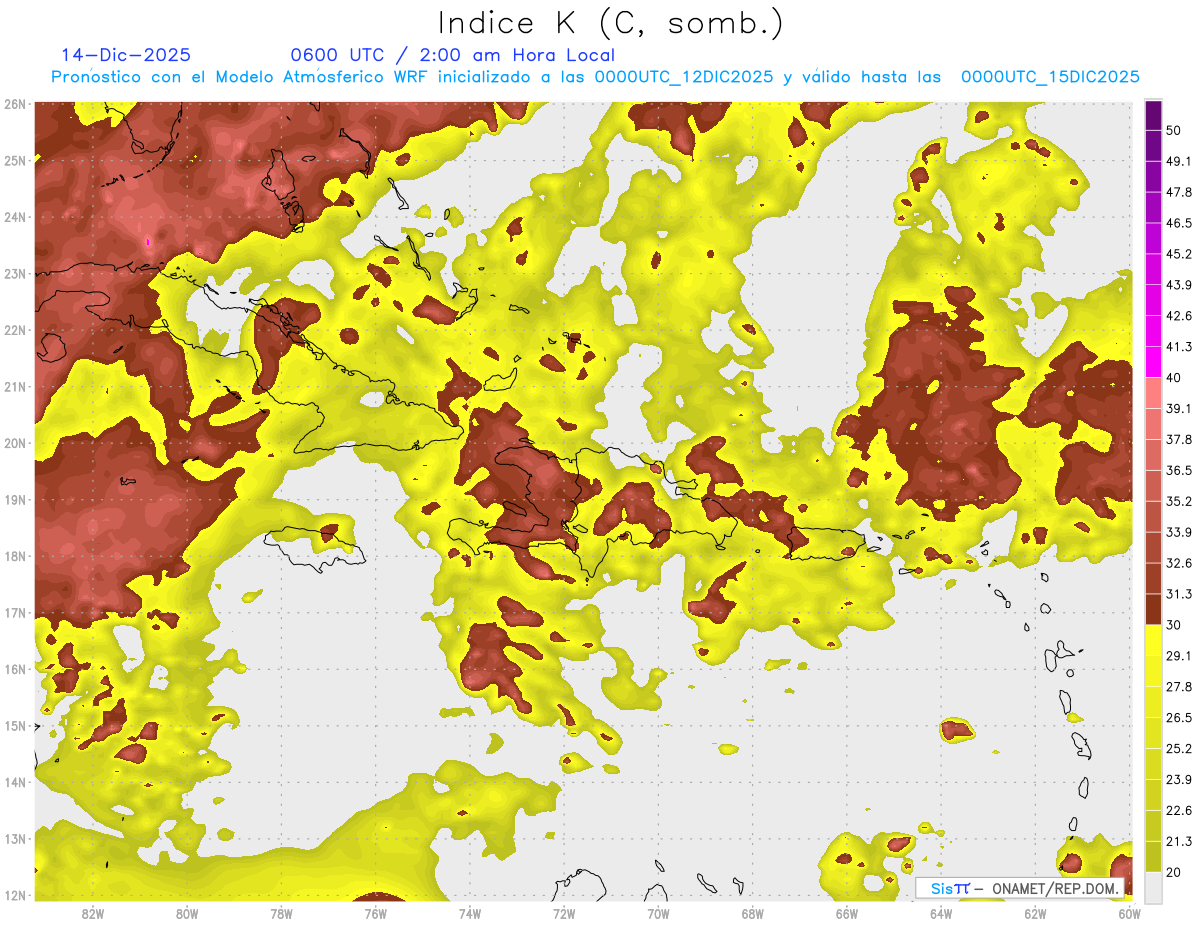The image size is (1200, 927).
Task: Click the colorbar value "23.9"
Action: coord(1179,779)
